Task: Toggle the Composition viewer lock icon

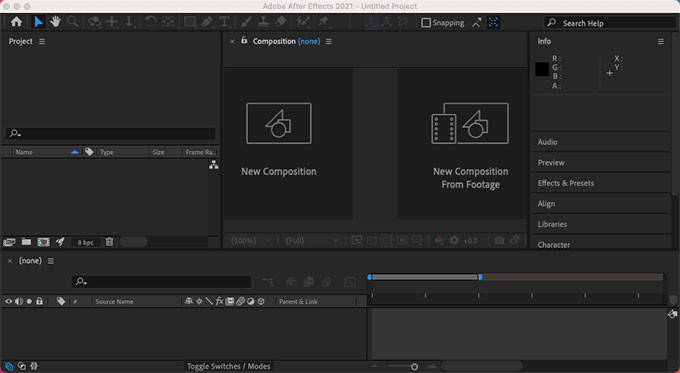Action: pos(244,40)
